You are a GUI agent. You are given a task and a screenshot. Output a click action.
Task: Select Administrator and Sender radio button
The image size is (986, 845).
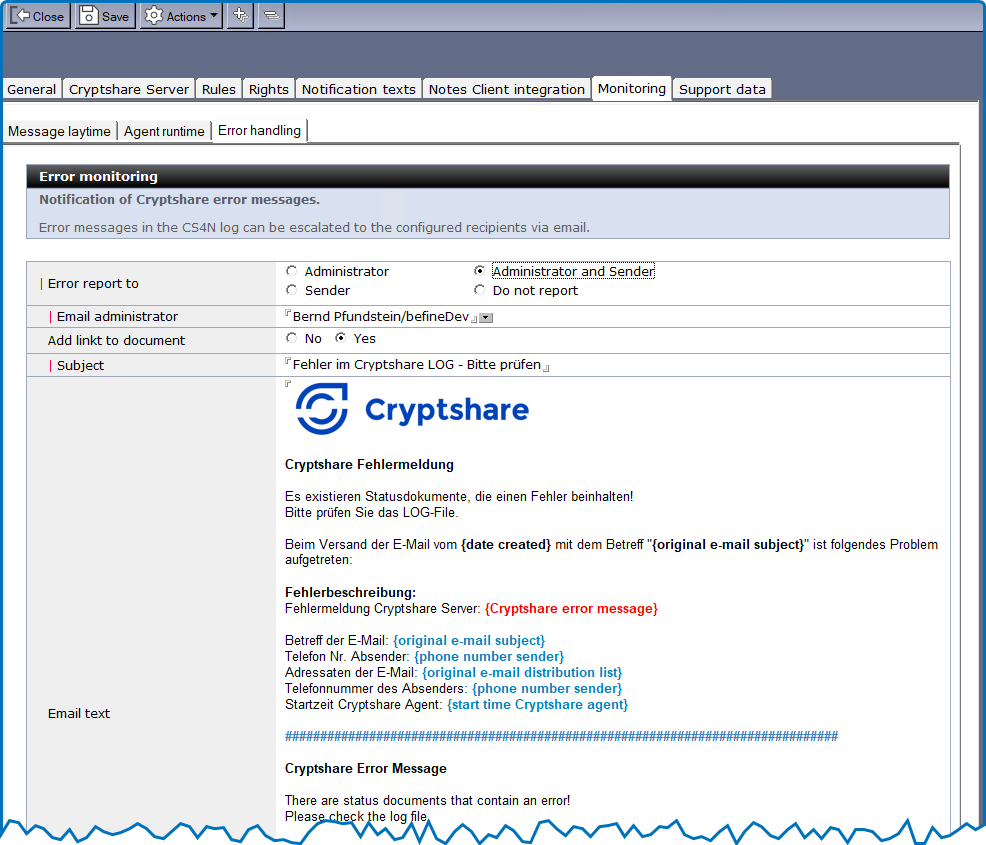480,271
